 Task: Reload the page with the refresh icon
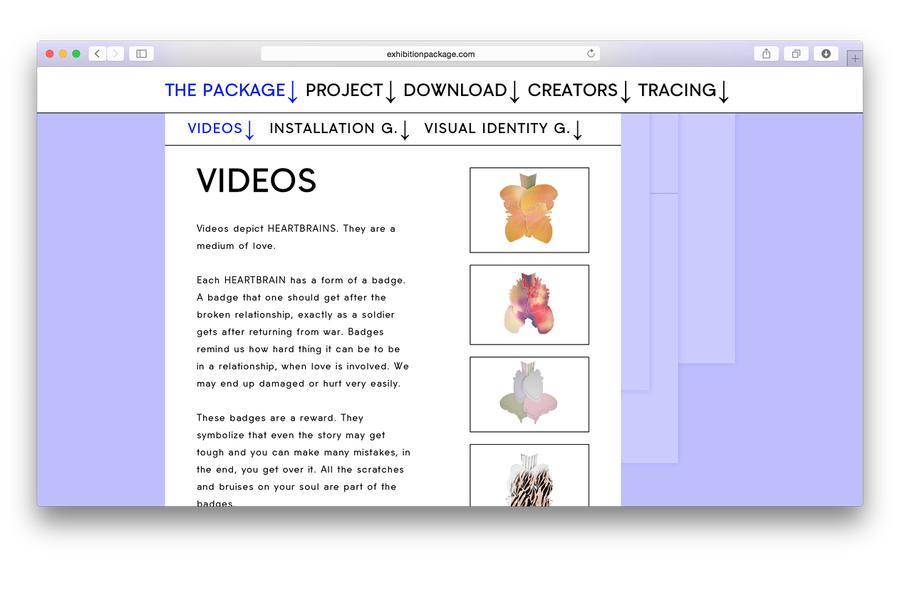pos(591,54)
